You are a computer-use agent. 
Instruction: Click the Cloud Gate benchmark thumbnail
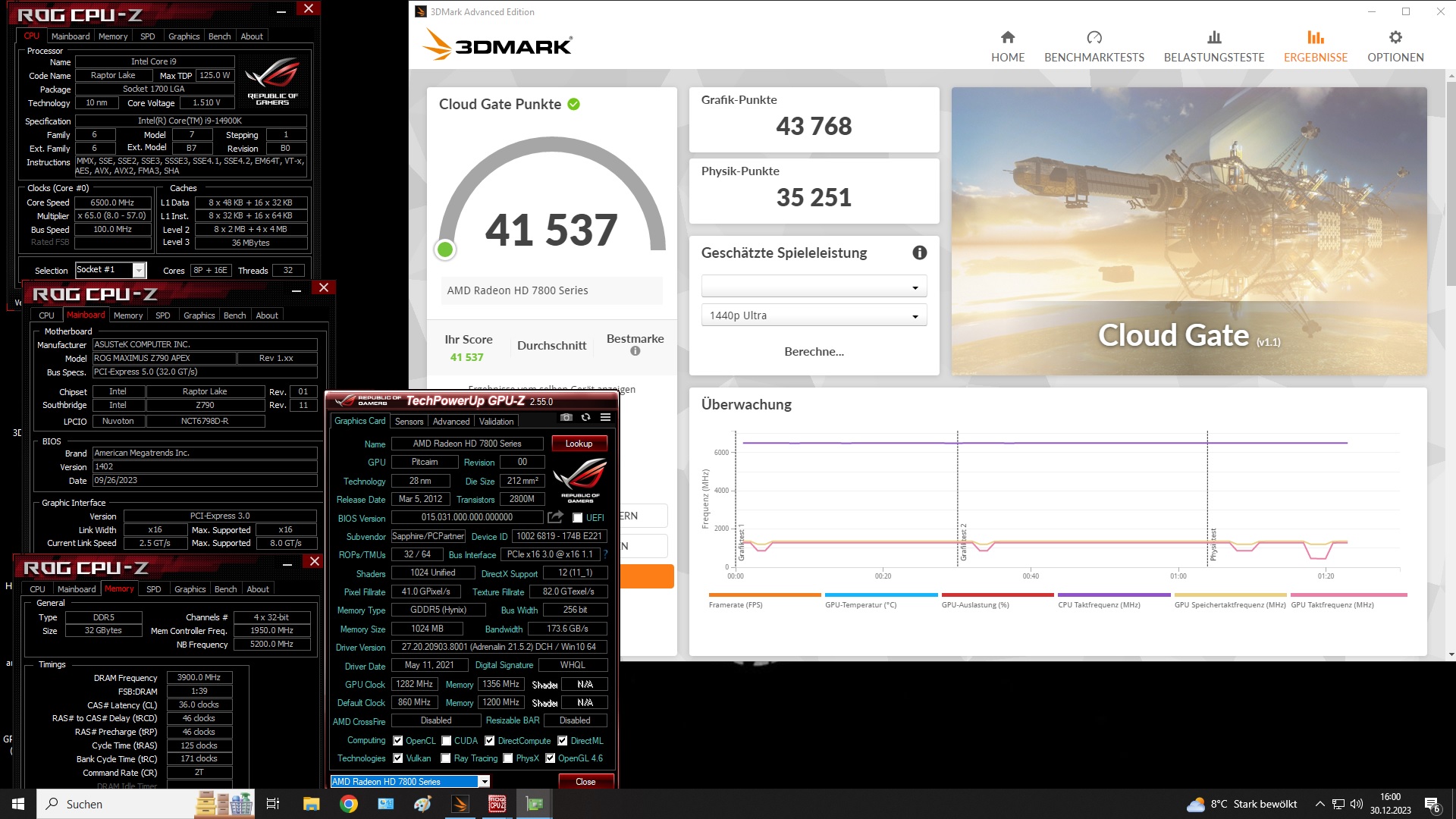click(x=1188, y=231)
